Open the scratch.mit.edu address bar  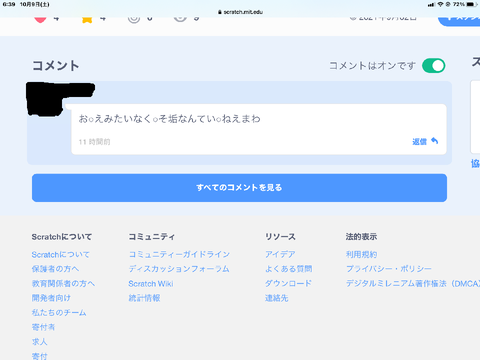tap(240, 12)
